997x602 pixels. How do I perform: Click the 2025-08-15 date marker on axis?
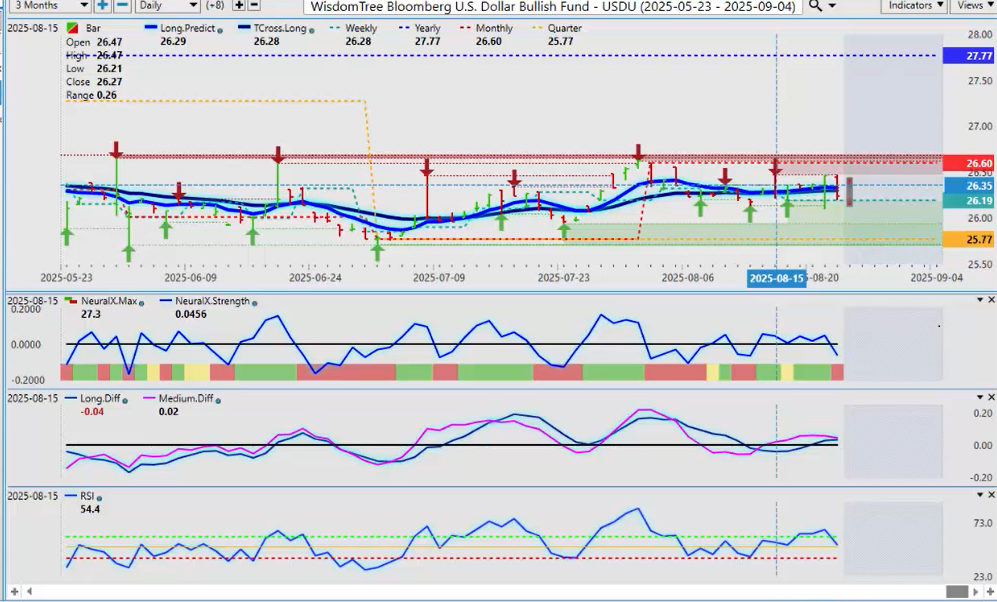777,277
